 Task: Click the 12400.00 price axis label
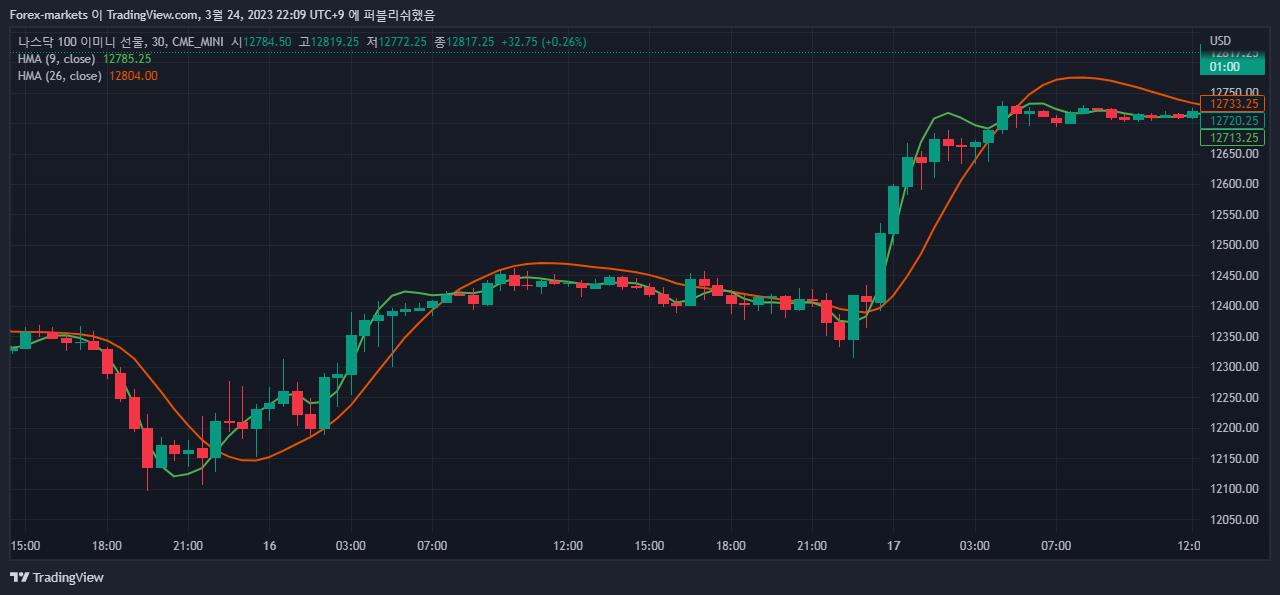(x=1234, y=306)
